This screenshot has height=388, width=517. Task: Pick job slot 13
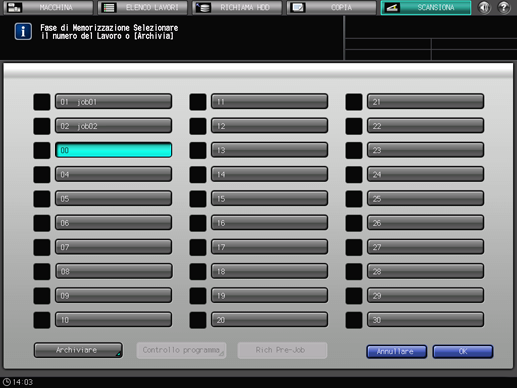(270, 150)
